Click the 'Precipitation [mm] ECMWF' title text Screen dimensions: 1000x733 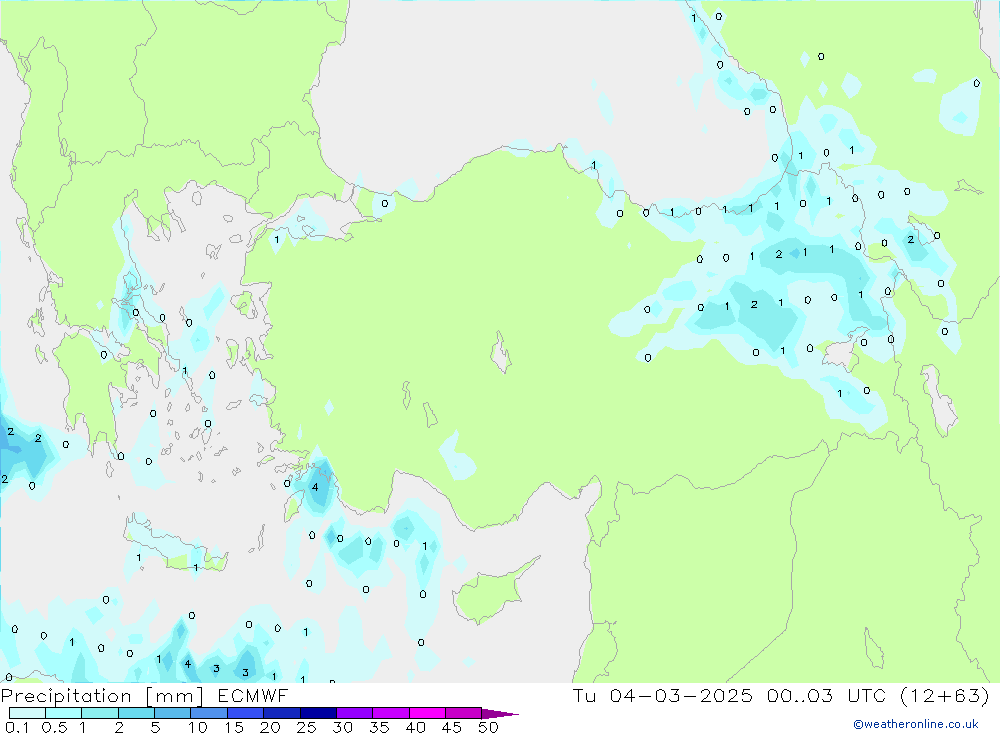click(x=144, y=695)
